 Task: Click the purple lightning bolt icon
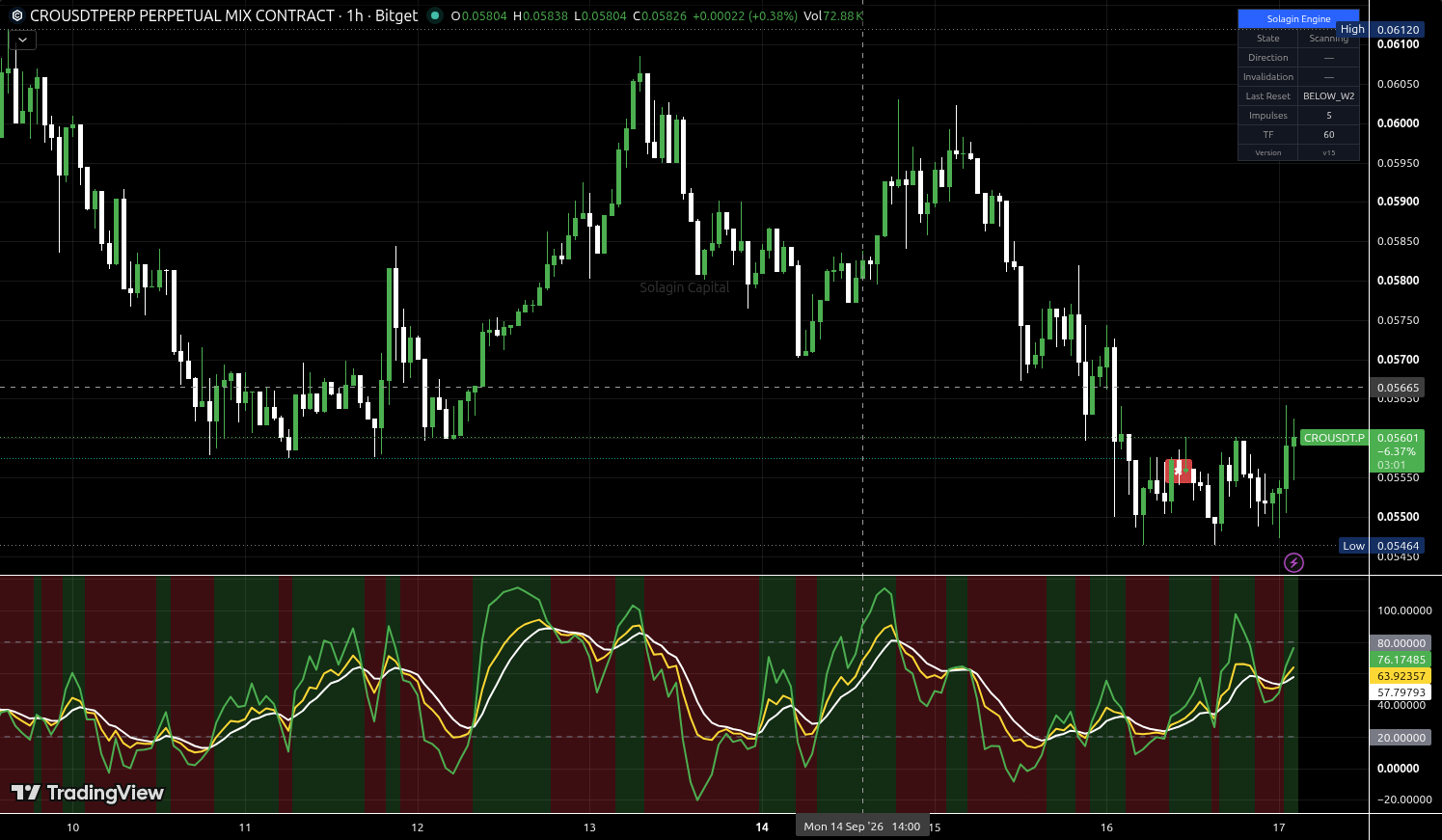(x=1293, y=562)
